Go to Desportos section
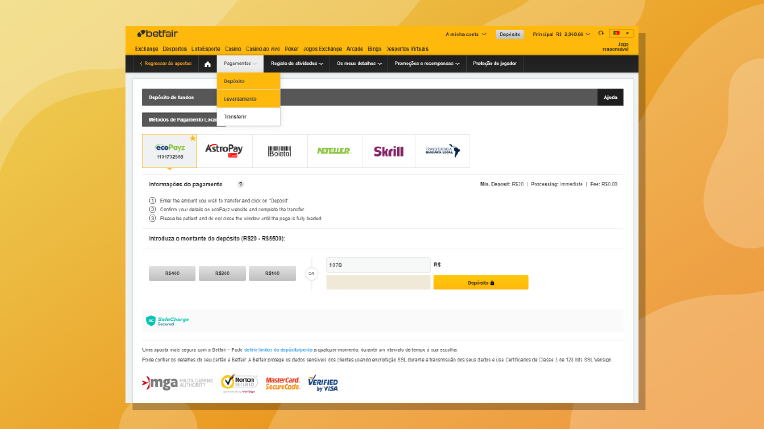Image resolution: width=764 pixels, height=429 pixels. 175,49
